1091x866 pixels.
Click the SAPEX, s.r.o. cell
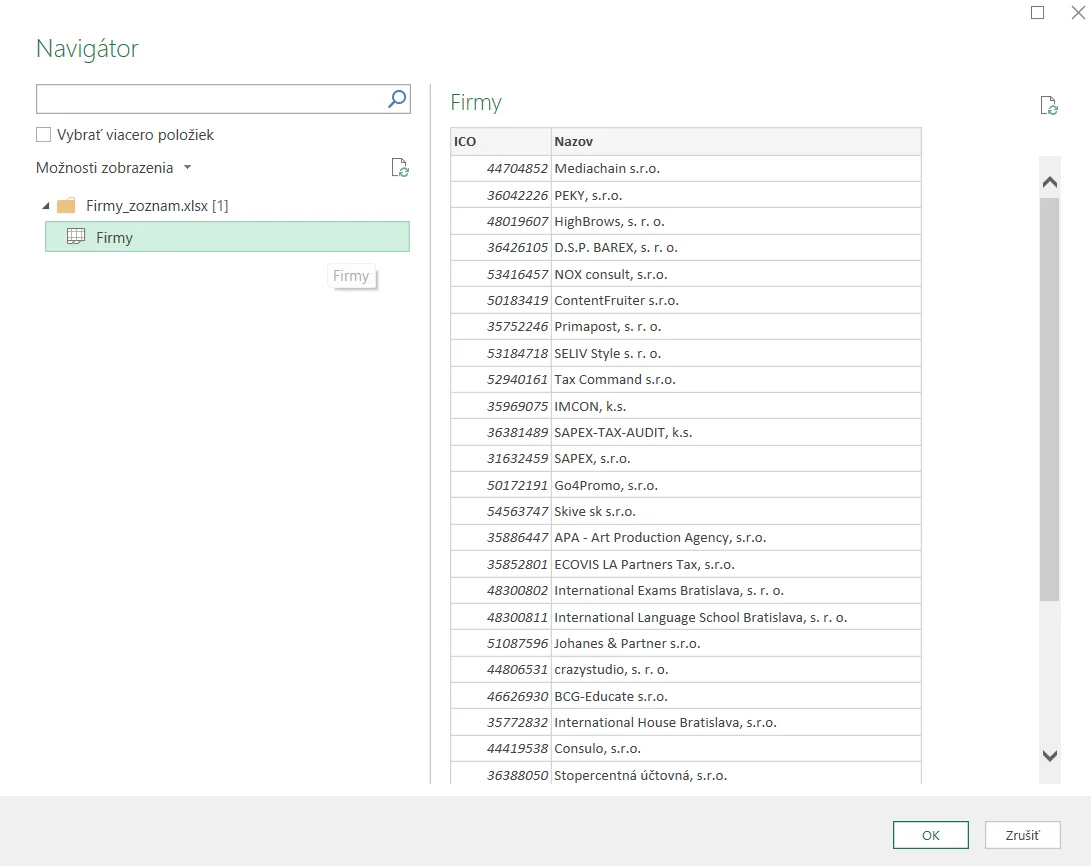coord(736,459)
